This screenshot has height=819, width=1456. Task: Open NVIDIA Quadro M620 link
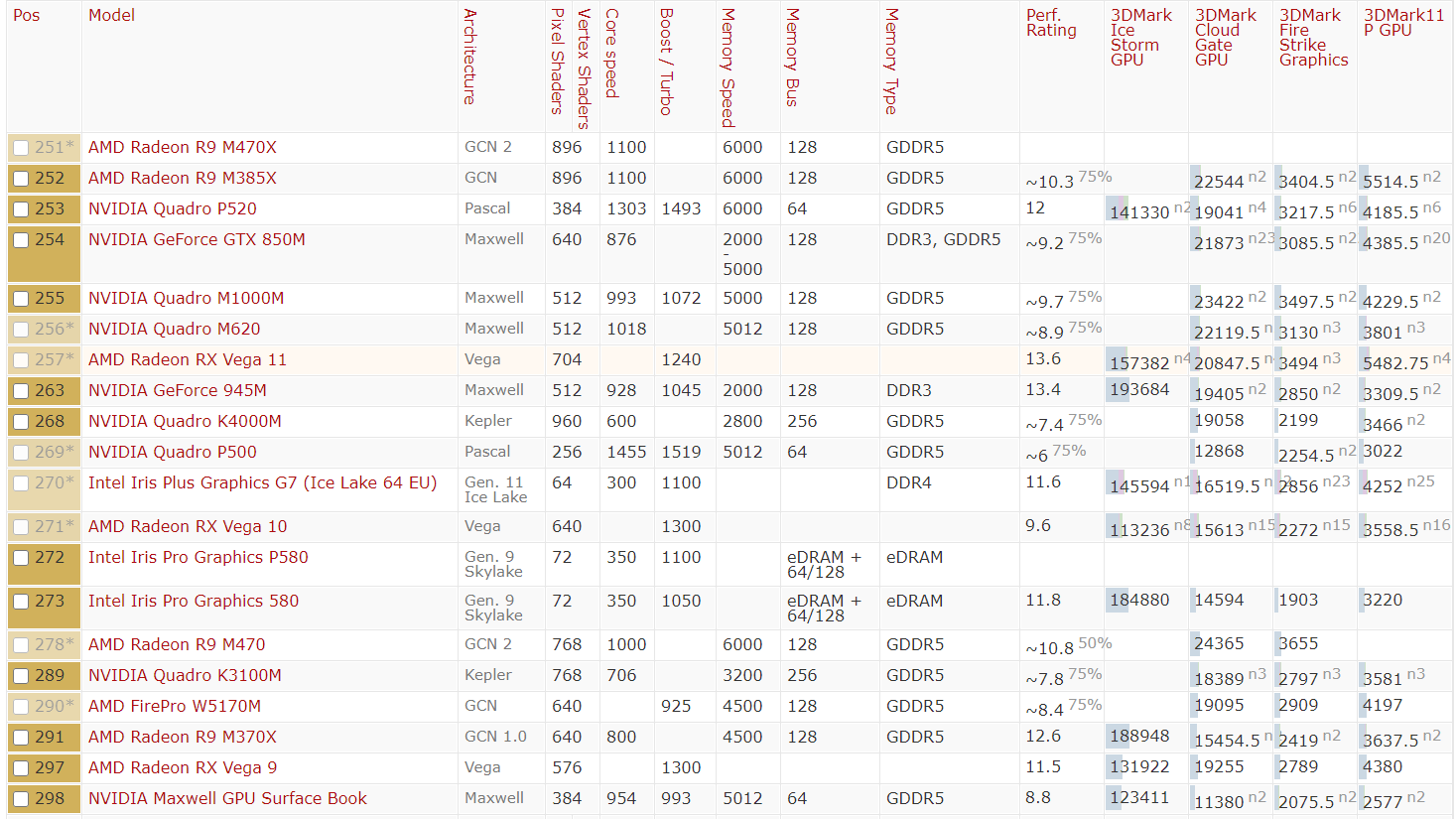pyautogui.click(x=175, y=330)
